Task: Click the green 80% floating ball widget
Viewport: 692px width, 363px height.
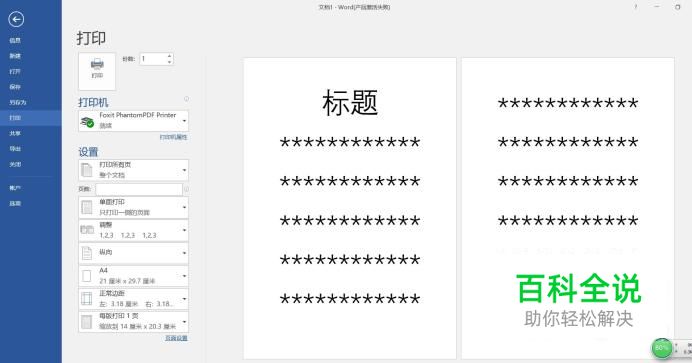Action: coord(662,348)
